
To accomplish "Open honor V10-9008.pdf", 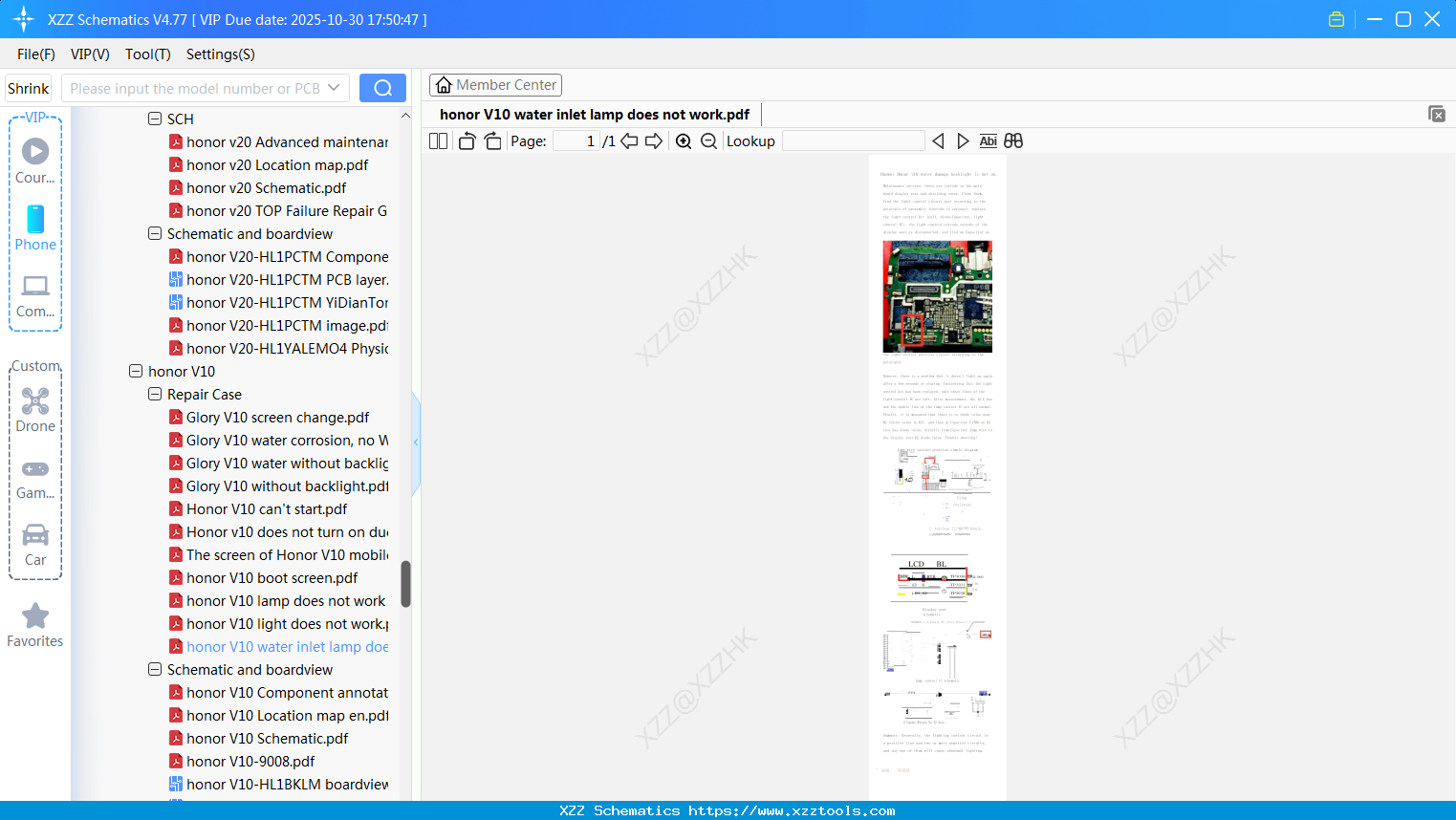I will 250,761.
